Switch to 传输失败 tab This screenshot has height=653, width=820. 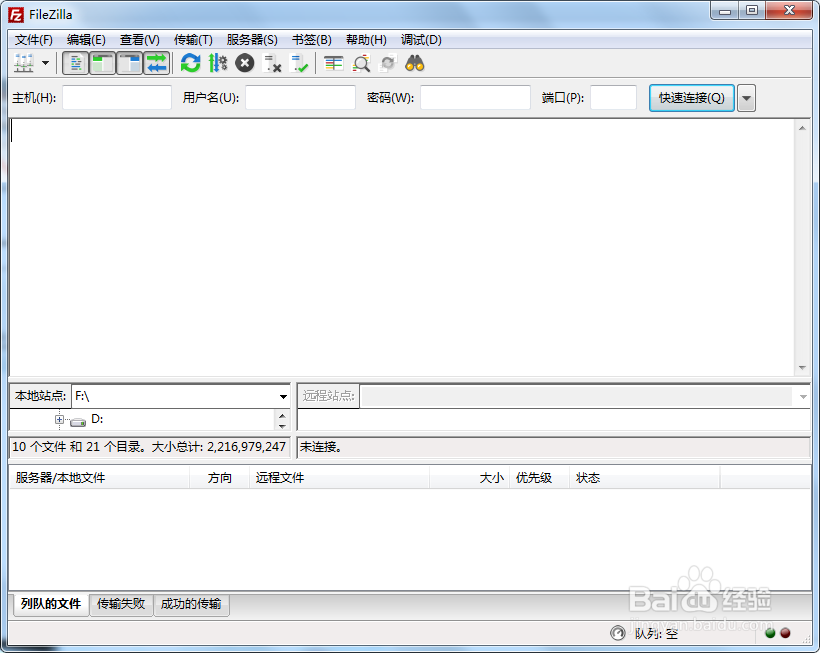pyautogui.click(x=121, y=604)
